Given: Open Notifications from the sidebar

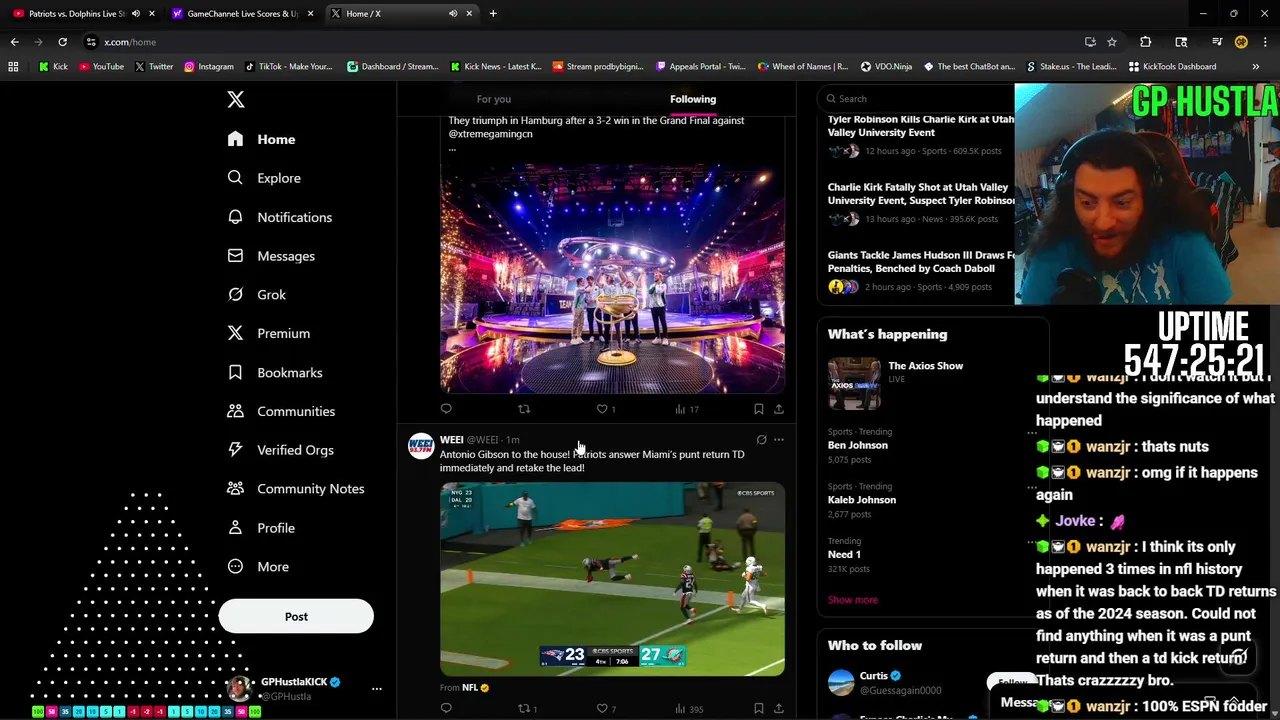Looking at the screenshot, I should (x=279, y=217).
